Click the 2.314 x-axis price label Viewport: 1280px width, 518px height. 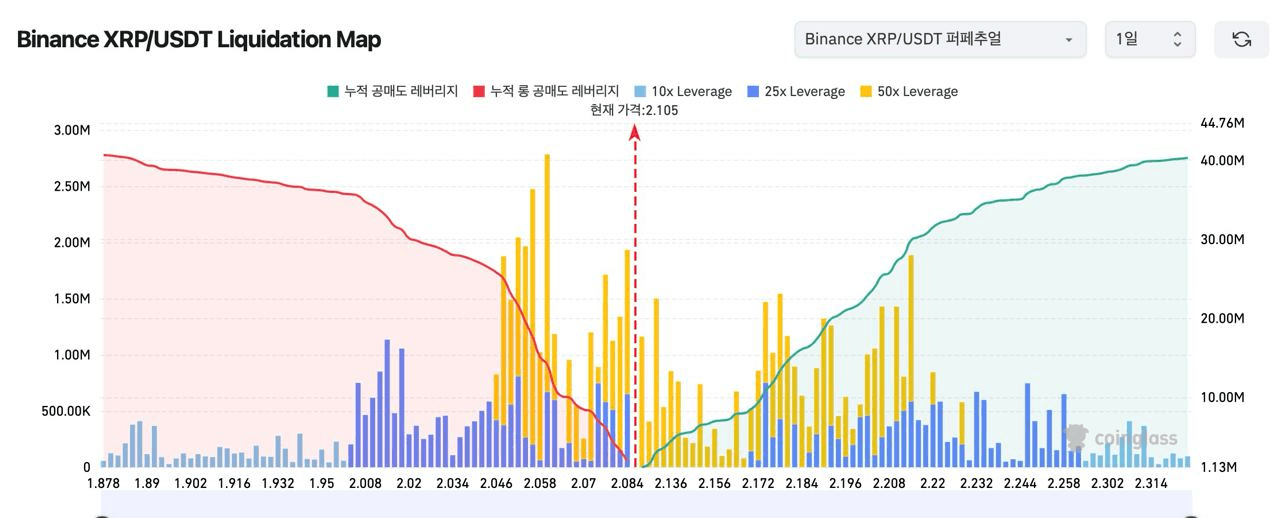1151,484
